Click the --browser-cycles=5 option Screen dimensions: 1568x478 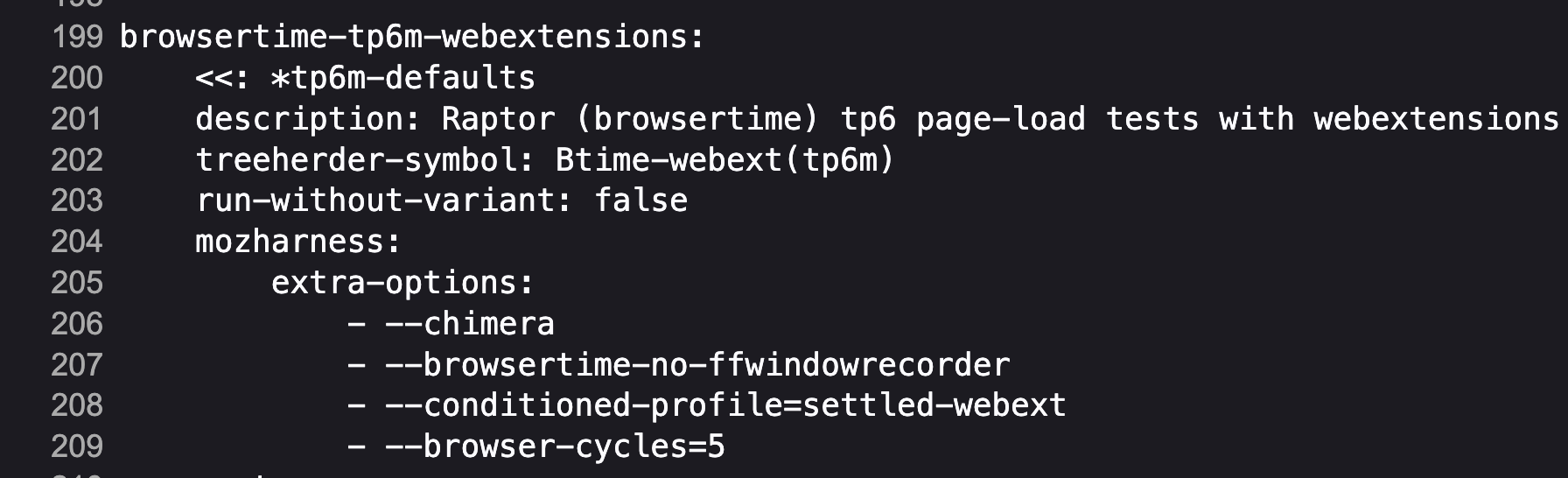(x=555, y=446)
